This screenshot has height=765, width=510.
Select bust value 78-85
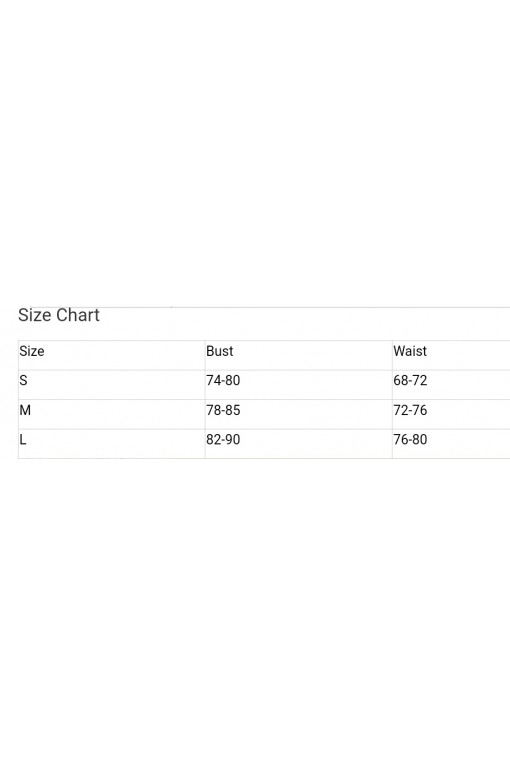coord(223,410)
